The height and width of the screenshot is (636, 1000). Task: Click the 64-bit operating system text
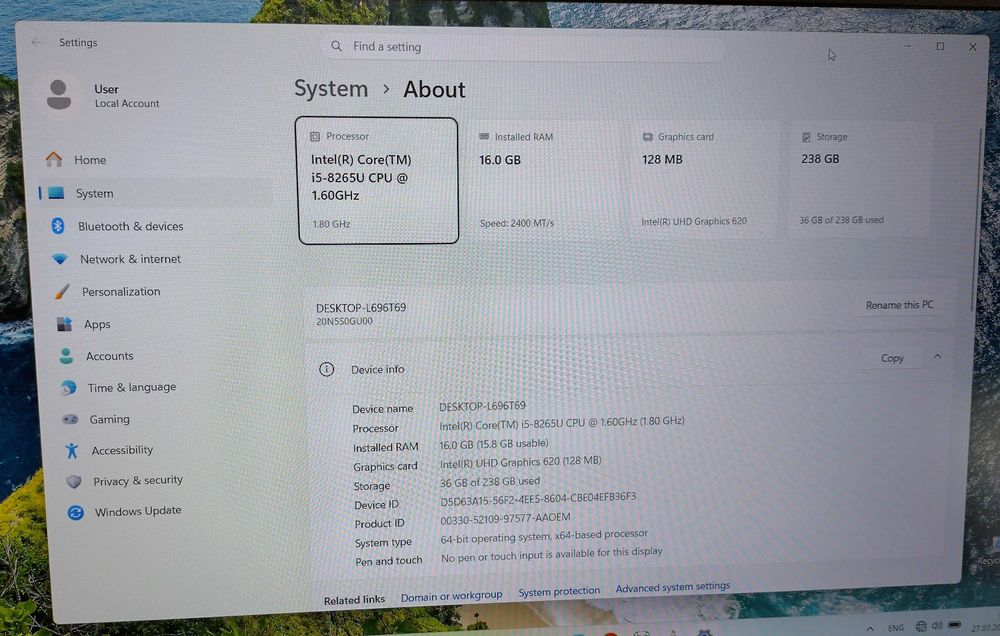[x=544, y=536]
